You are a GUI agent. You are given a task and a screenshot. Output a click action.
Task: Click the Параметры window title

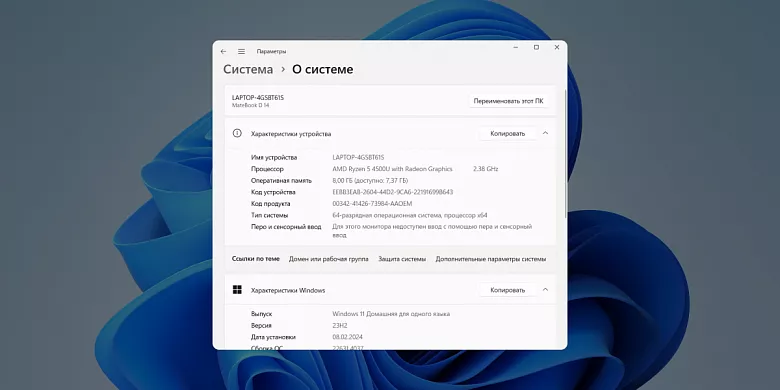click(x=271, y=51)
